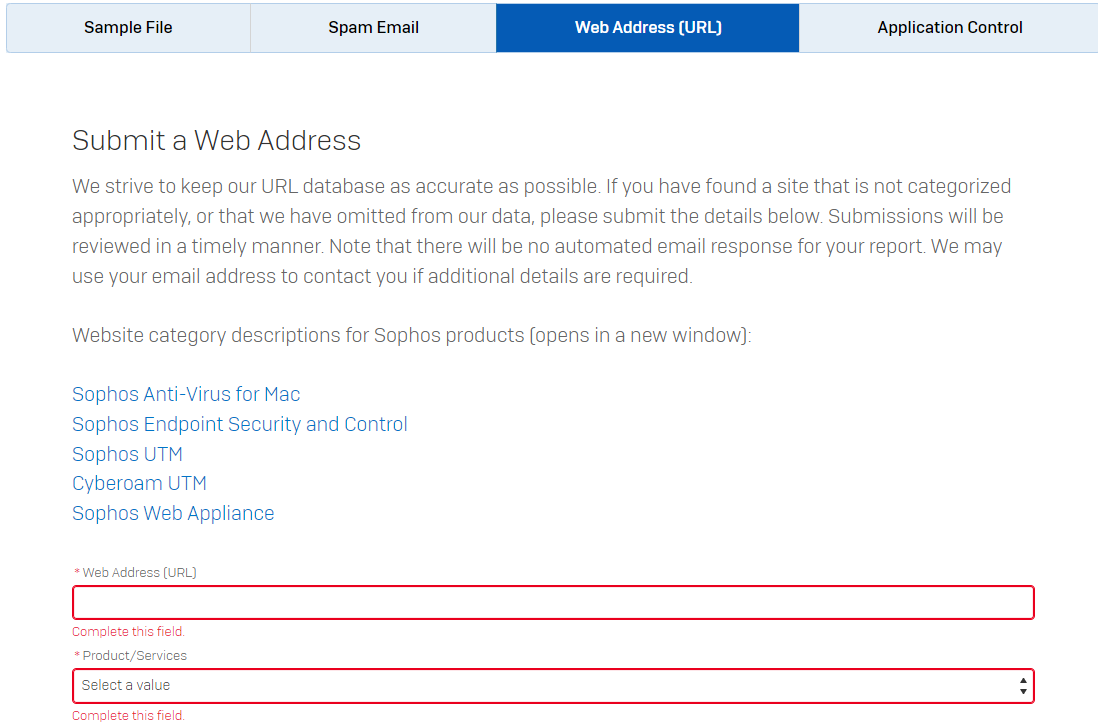1098x728 pixels.
Task: Focus the Web Address (URL) input field
Action: 553,603
